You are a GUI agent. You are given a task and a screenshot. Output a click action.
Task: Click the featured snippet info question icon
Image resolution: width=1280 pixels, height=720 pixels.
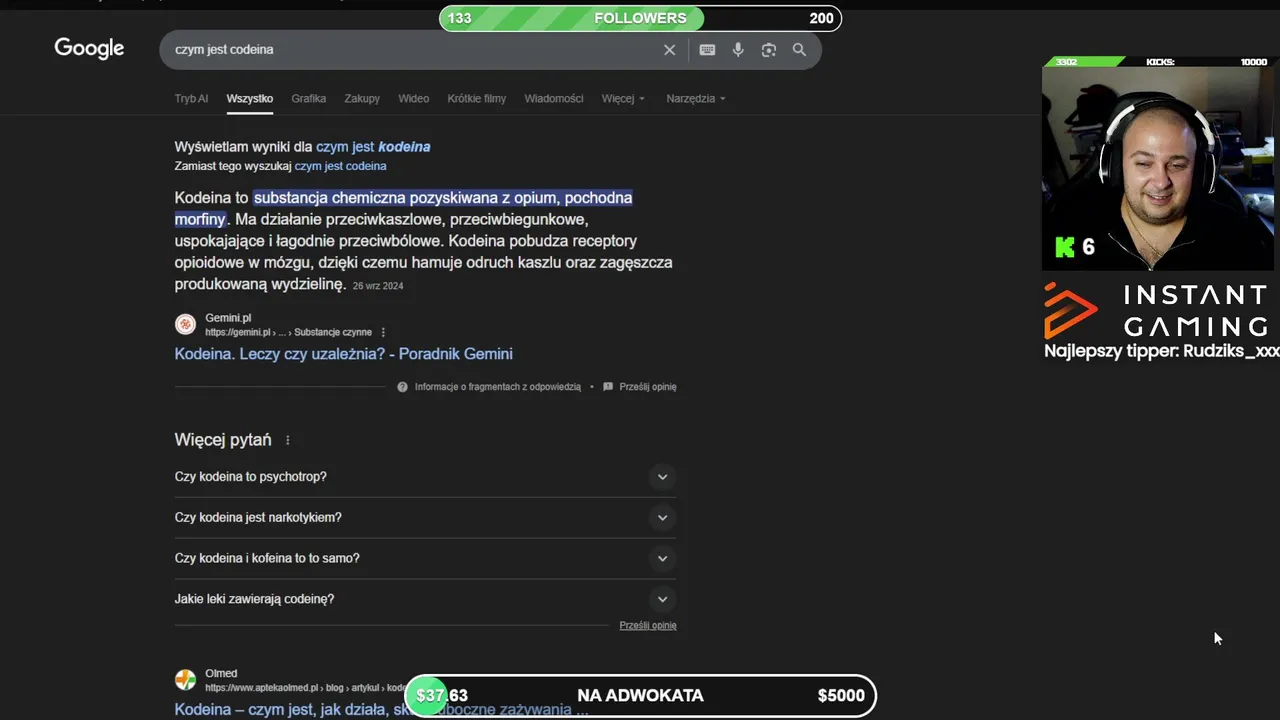click(x=403, y=387)
